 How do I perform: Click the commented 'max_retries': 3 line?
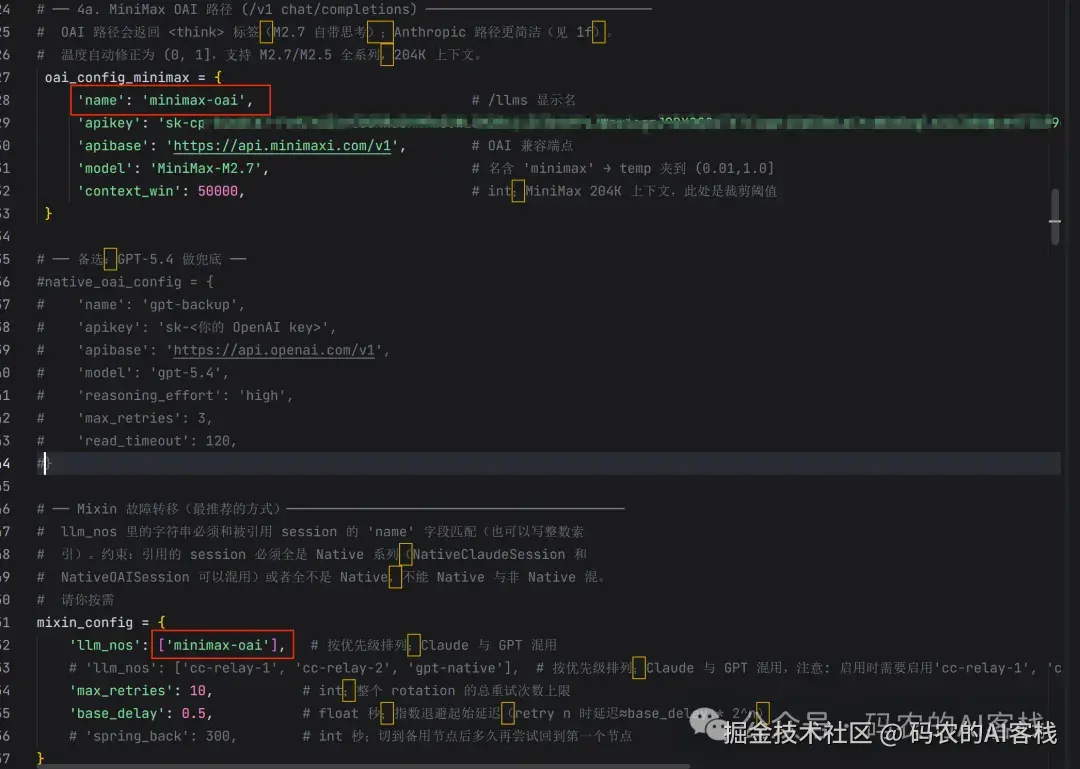tap(145, 418)
